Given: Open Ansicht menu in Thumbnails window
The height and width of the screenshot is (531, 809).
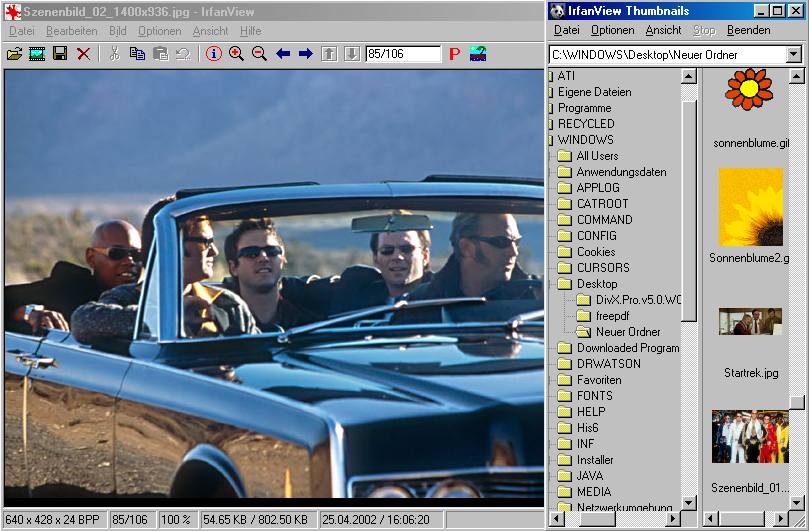Looking at the screenshot, I should coord(664,30).
